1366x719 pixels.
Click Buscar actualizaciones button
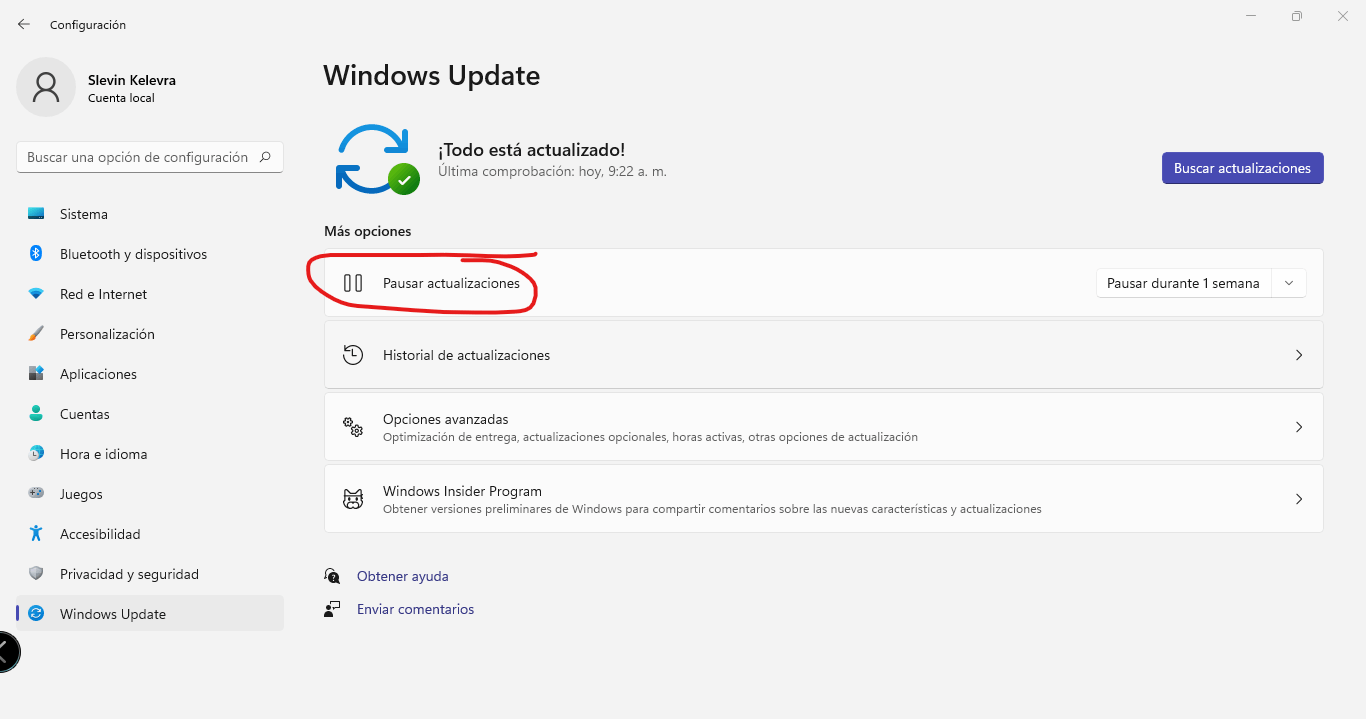(1242, 168)
